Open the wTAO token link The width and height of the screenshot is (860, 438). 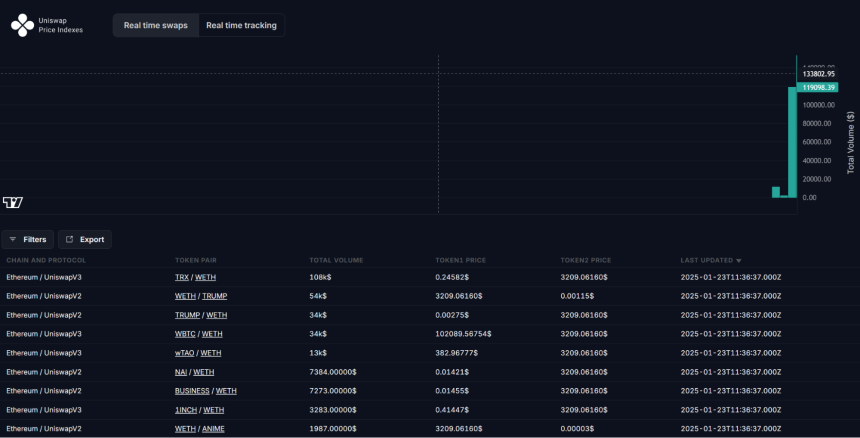[184, 353]
